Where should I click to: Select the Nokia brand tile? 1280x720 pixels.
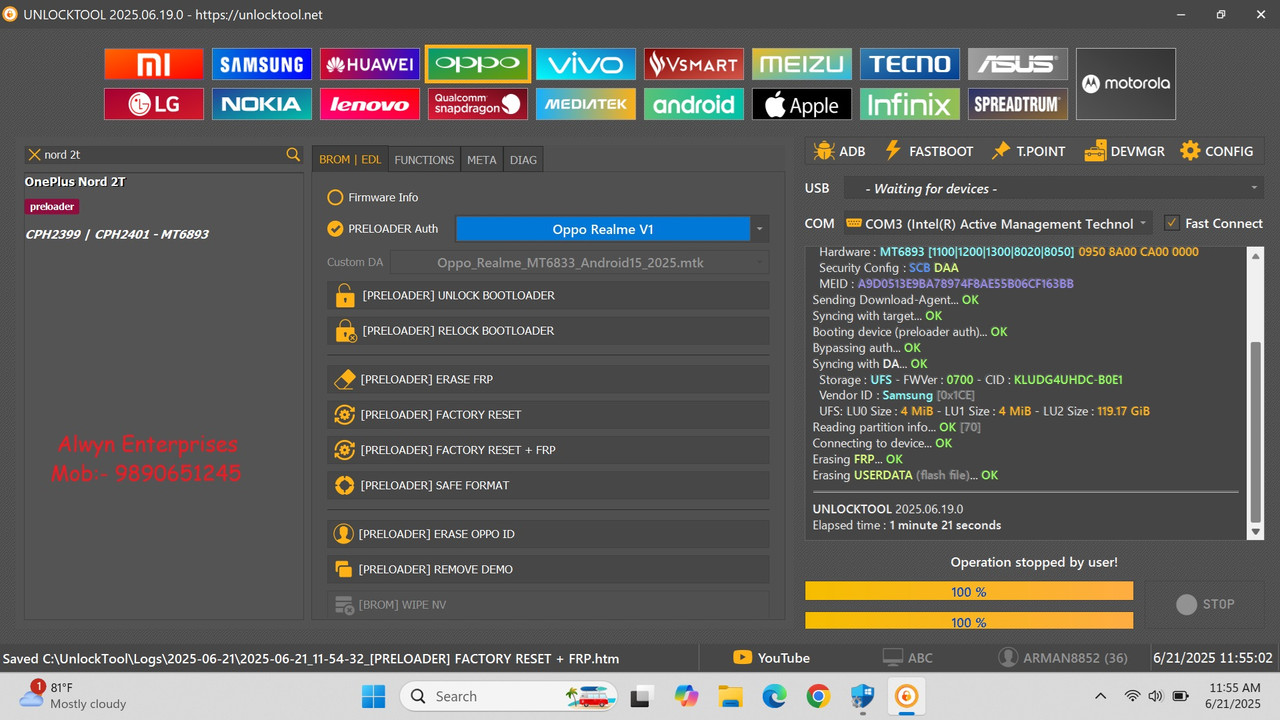[261, 104]
